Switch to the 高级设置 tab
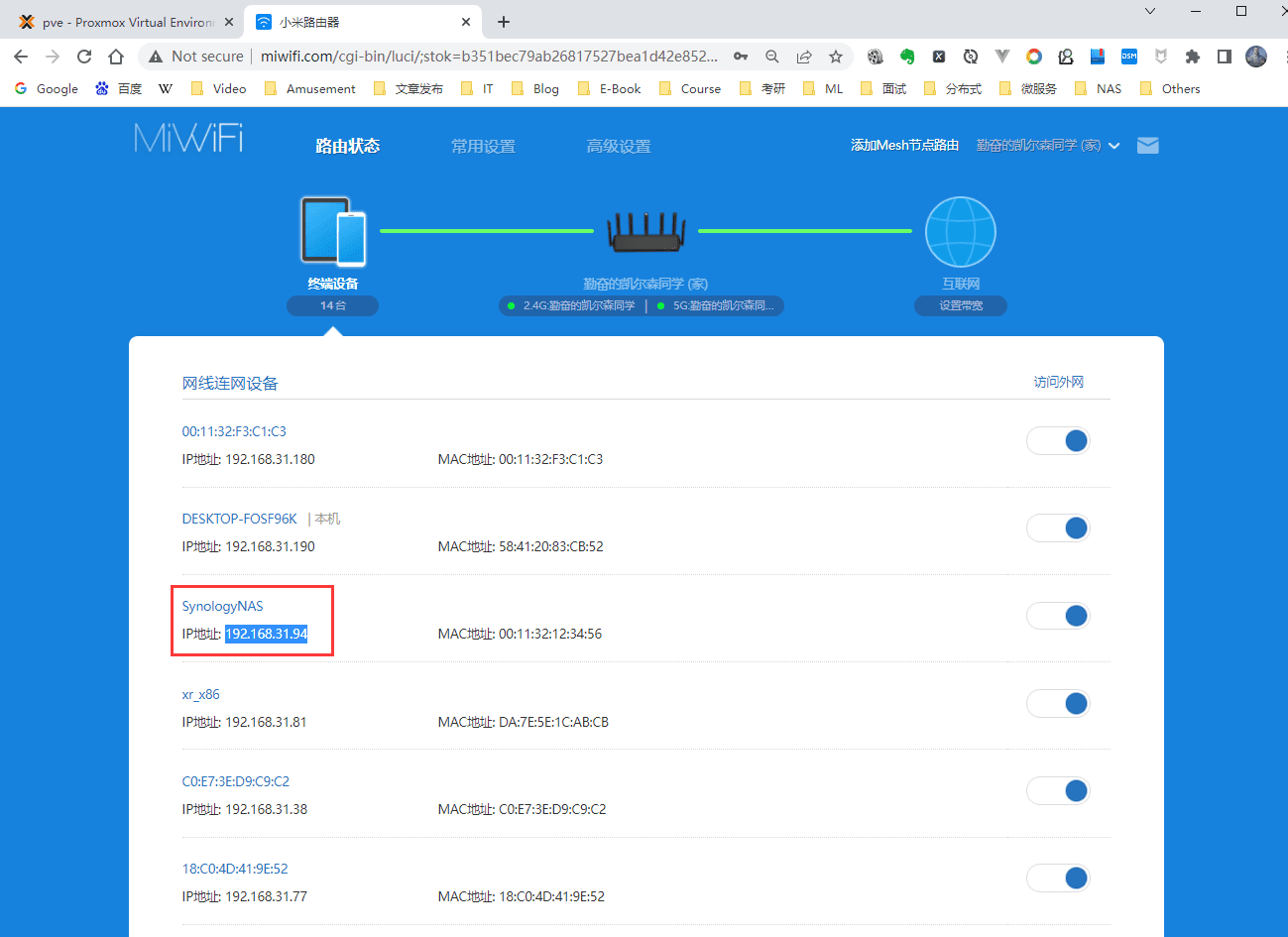 619,146
